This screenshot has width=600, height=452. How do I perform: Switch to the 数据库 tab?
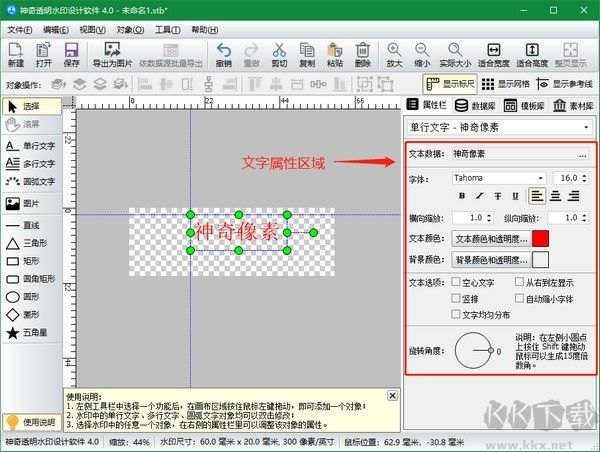click(x=475, y=105)
